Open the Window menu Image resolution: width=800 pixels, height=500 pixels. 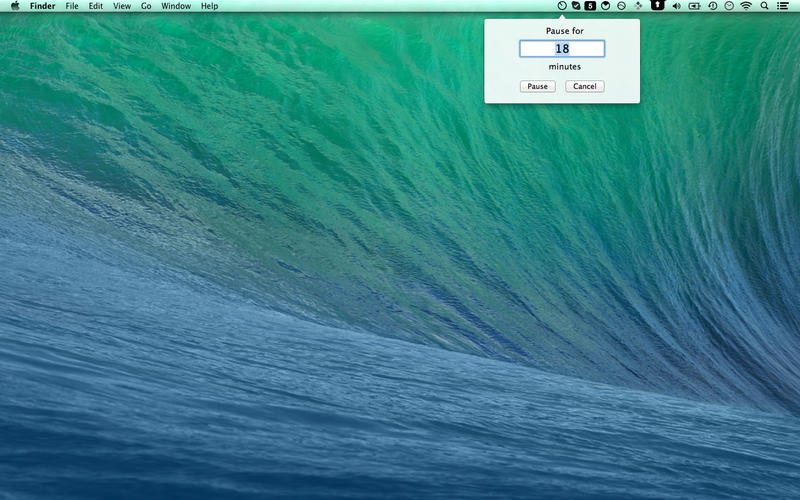coord(176,6)
